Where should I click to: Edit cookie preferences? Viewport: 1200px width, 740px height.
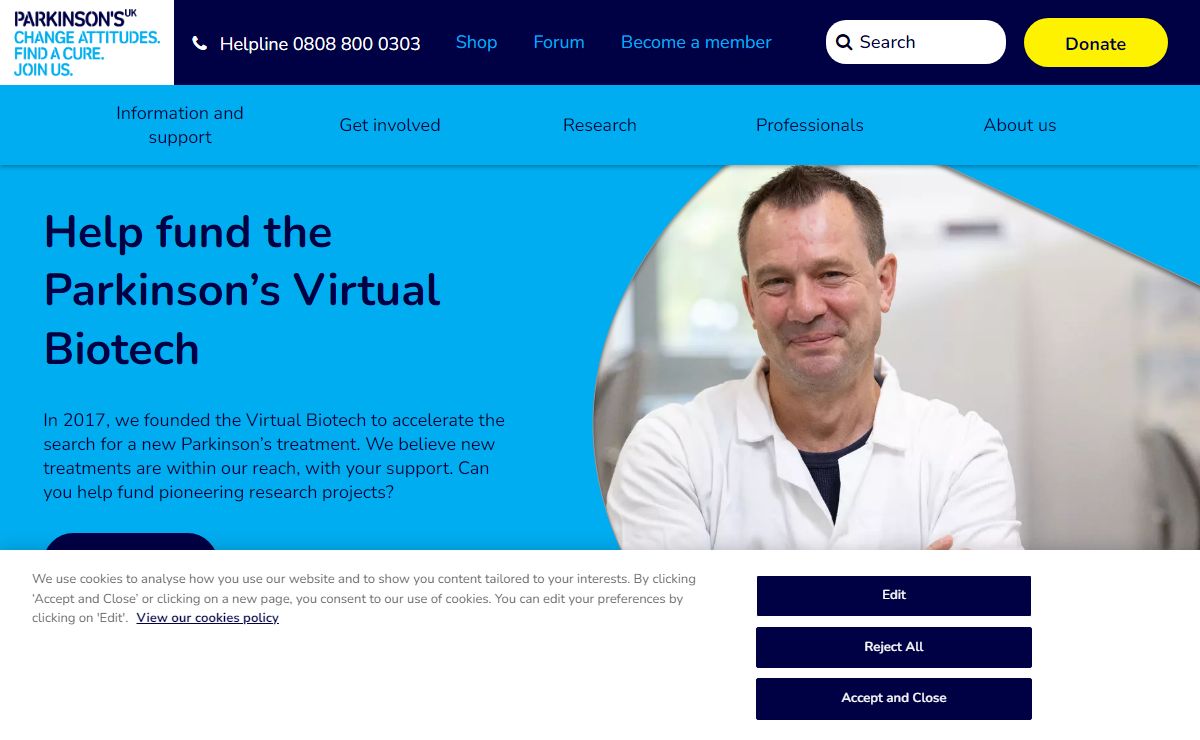point(894,596)
